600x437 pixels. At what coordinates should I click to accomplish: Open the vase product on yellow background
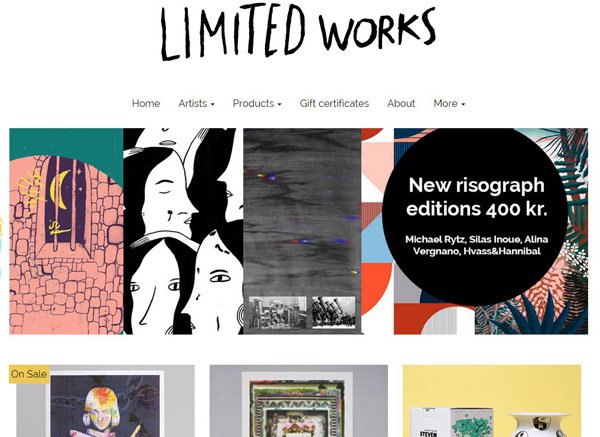[x=492, y=401]
